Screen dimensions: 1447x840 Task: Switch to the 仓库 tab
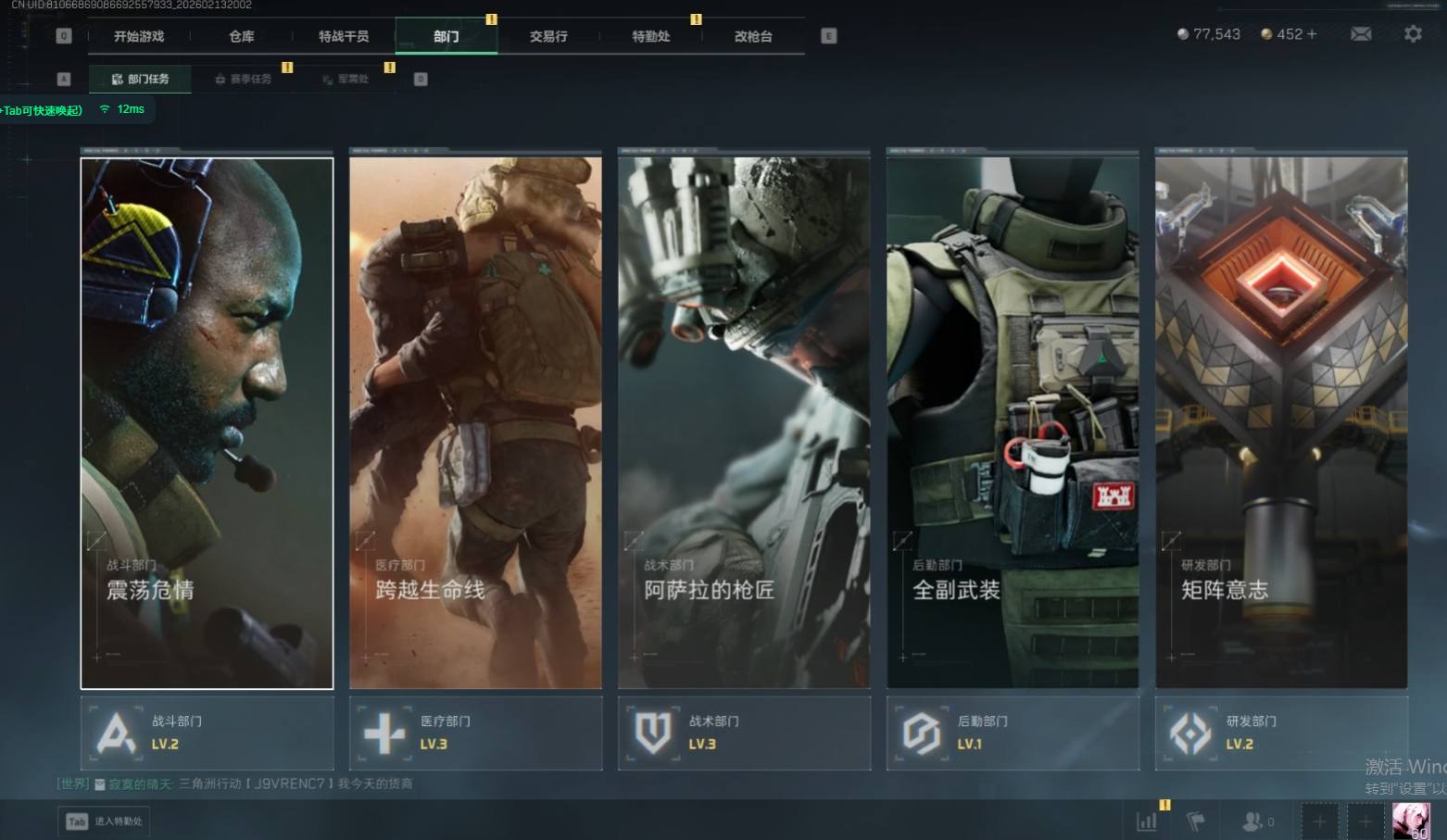point(241,36)
